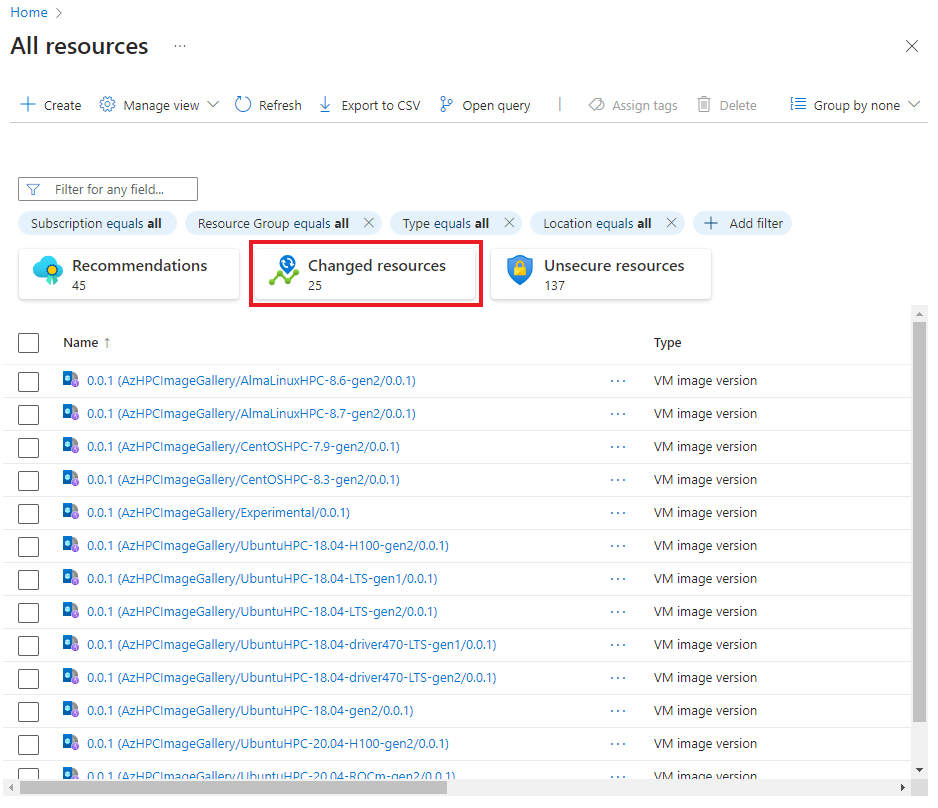This screenshot has height=808, width=938.
Task: Click the filter funnel icon
Action: point(34,190)
